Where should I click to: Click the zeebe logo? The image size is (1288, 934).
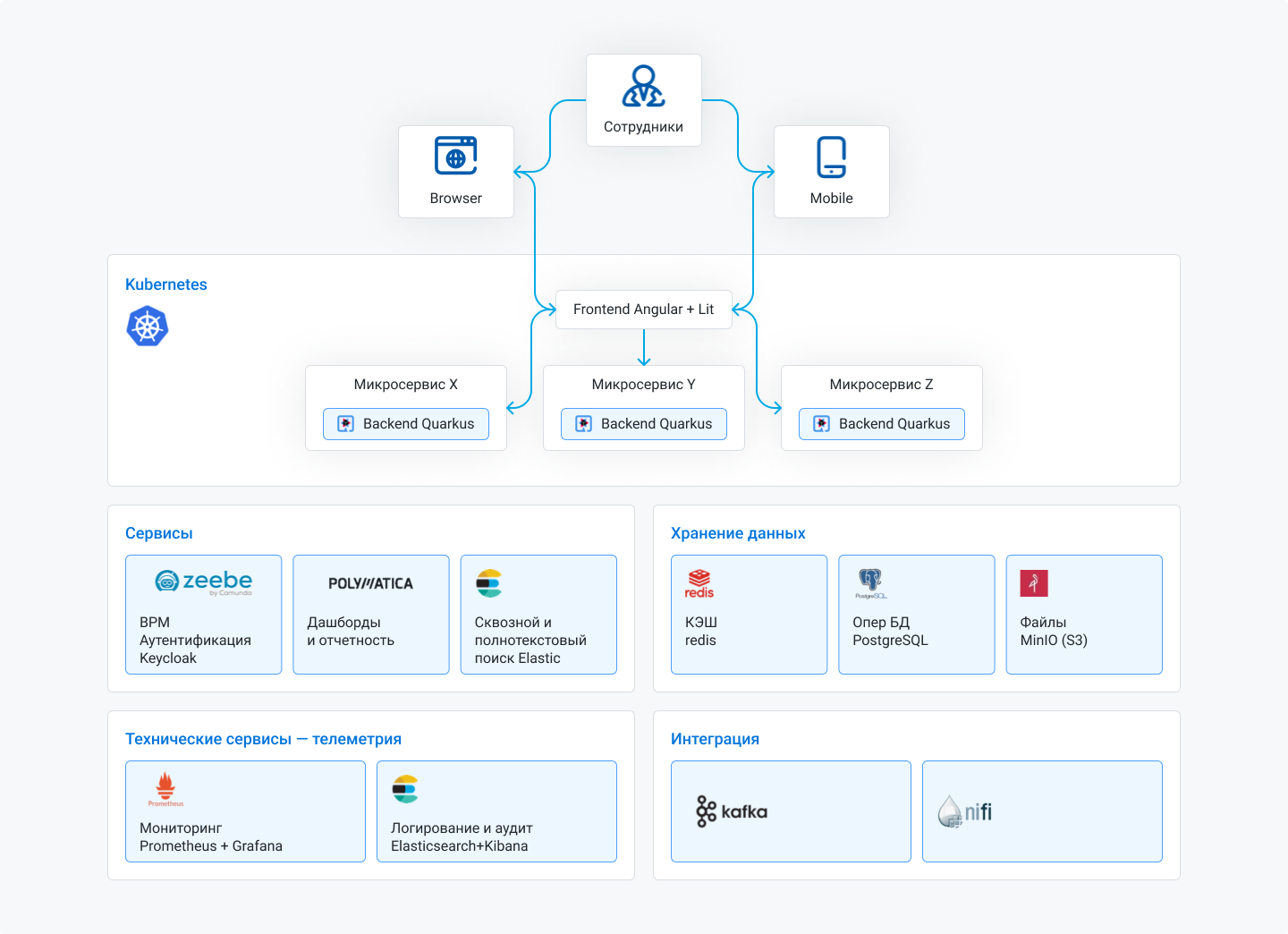[x=204, y=582]
